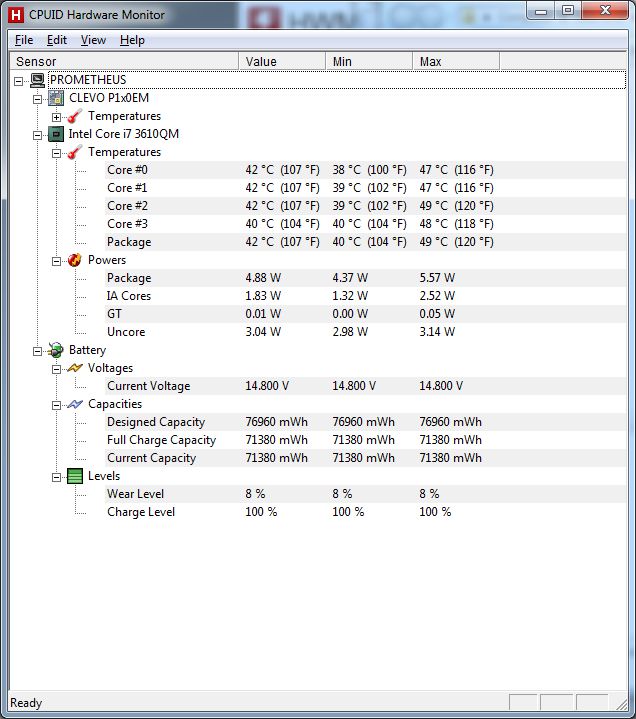
Task: Click the Levels label
Action: tap(104, 476)
